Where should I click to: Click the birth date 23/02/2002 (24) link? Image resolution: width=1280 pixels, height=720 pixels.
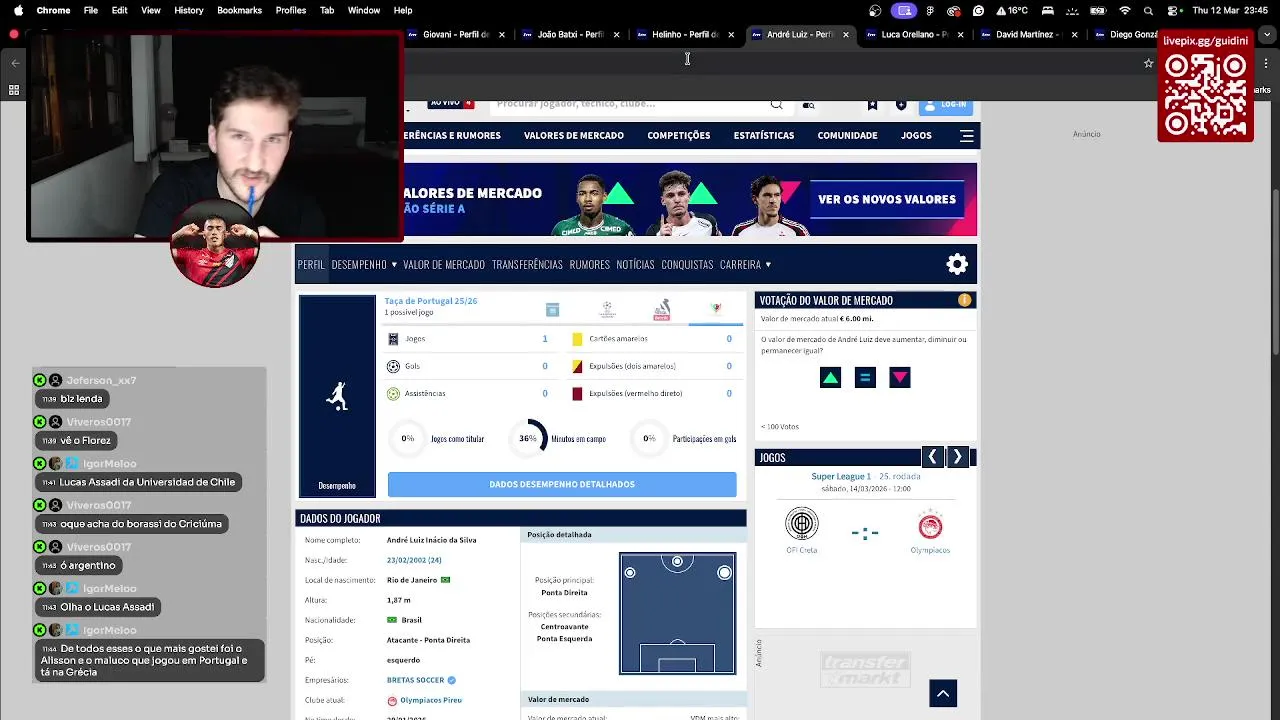(414, 560)
